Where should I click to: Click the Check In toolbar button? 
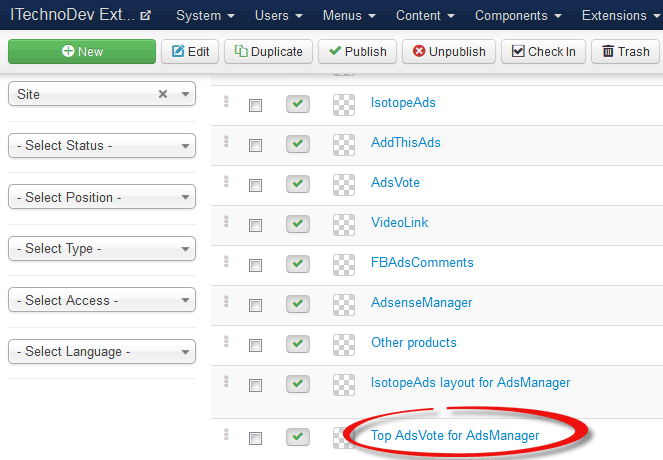pos(543,52)
